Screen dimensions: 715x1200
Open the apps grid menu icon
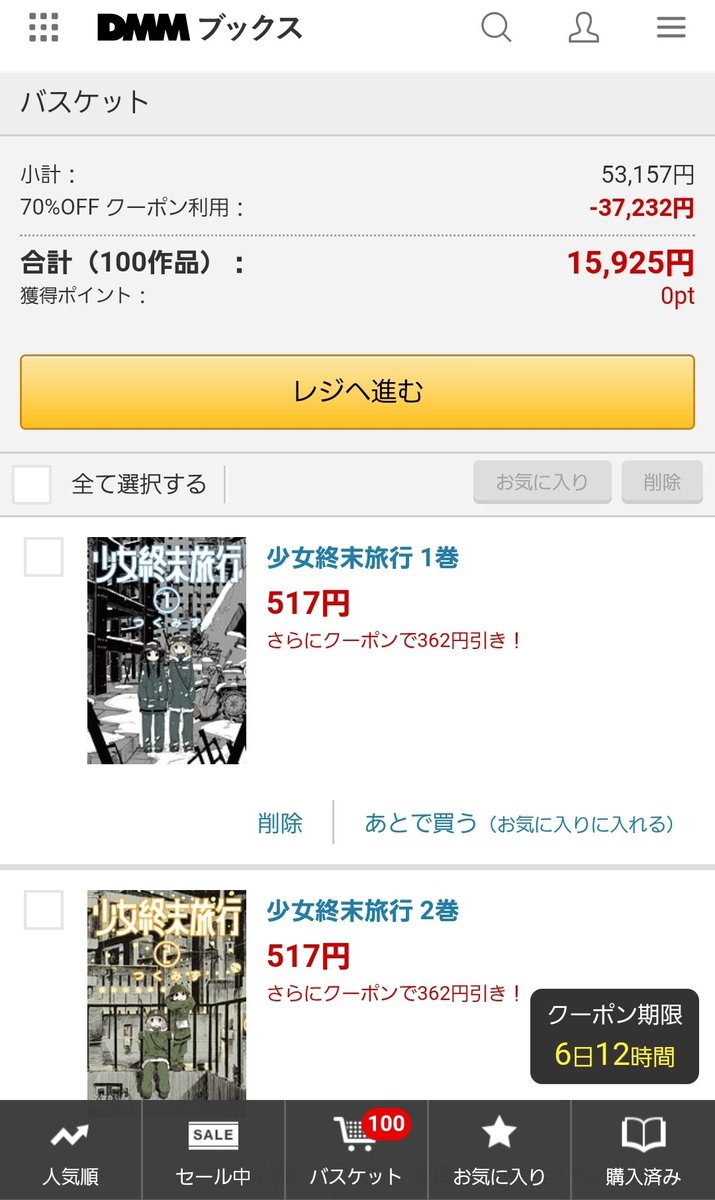(x=44, y=28)
